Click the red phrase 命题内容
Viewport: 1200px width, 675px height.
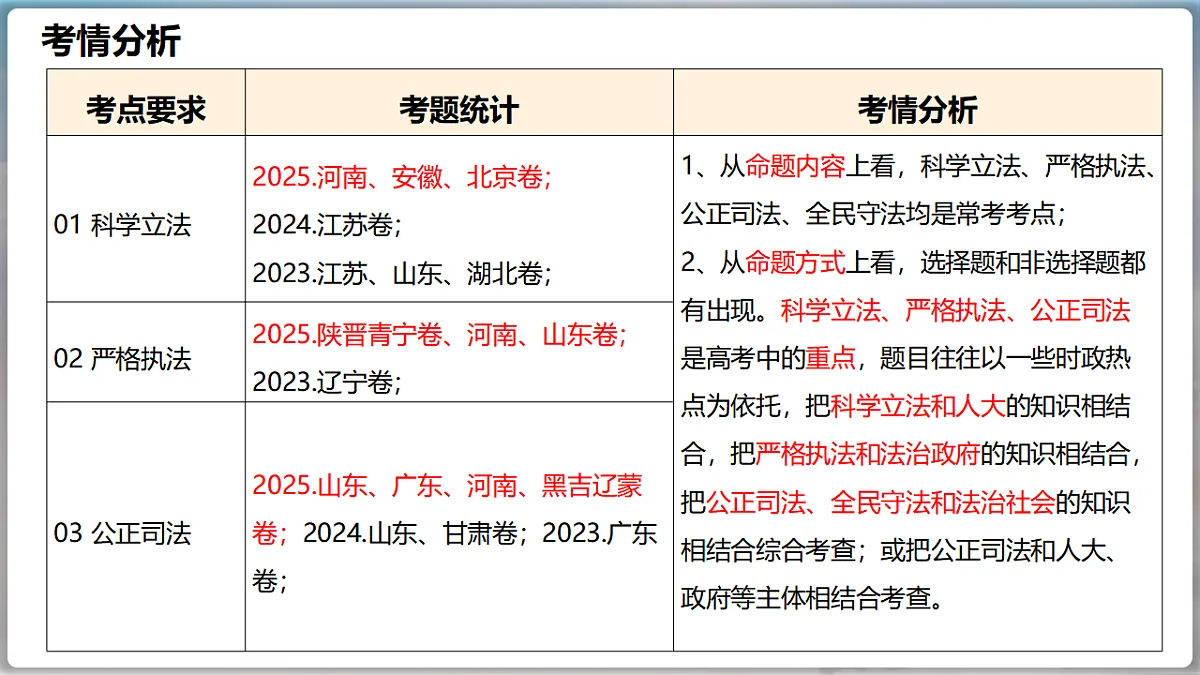point(796,166)
